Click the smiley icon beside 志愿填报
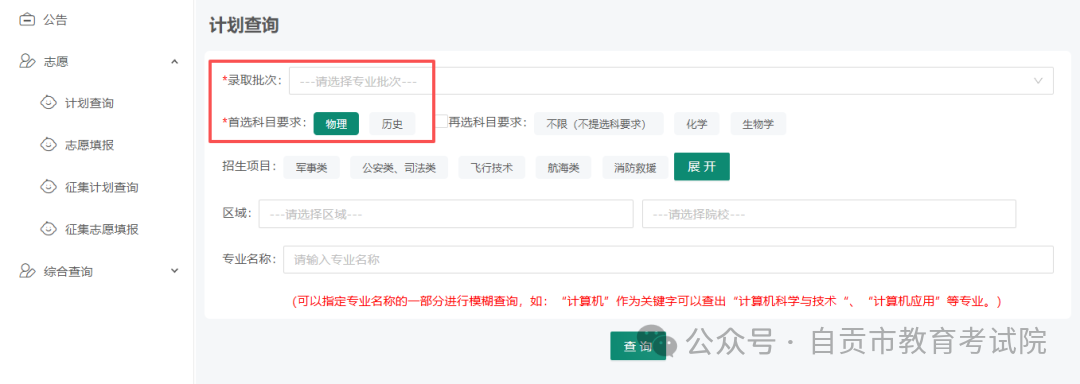1080x384 pixels. [49, 145]
